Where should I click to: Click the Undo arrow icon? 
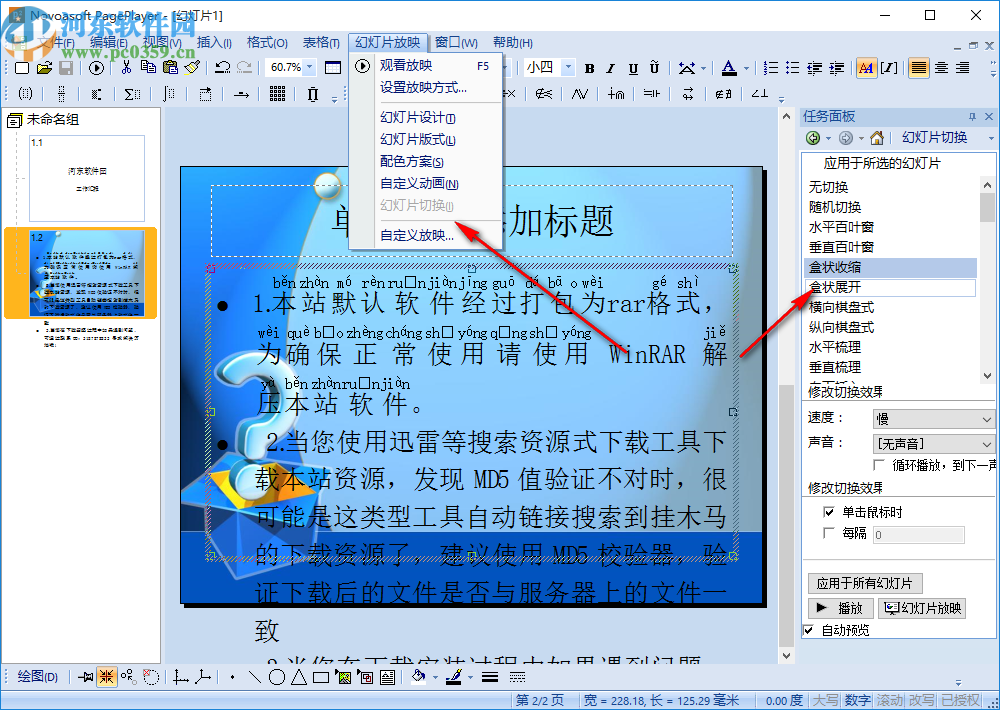coord(223,68)
